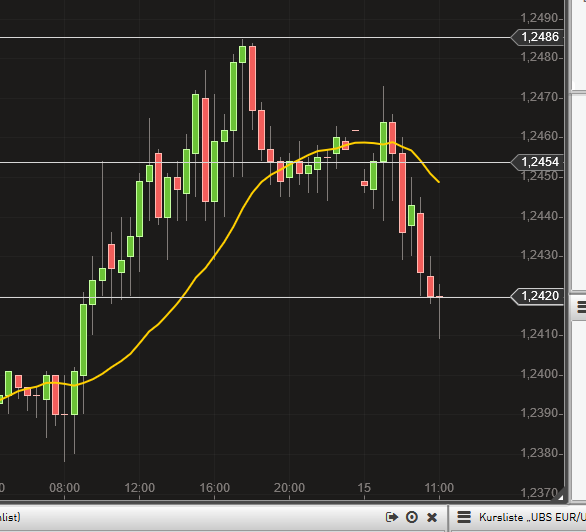
Task: Open the Kursliste hamburger menu
Action: [x=464, y=517]
